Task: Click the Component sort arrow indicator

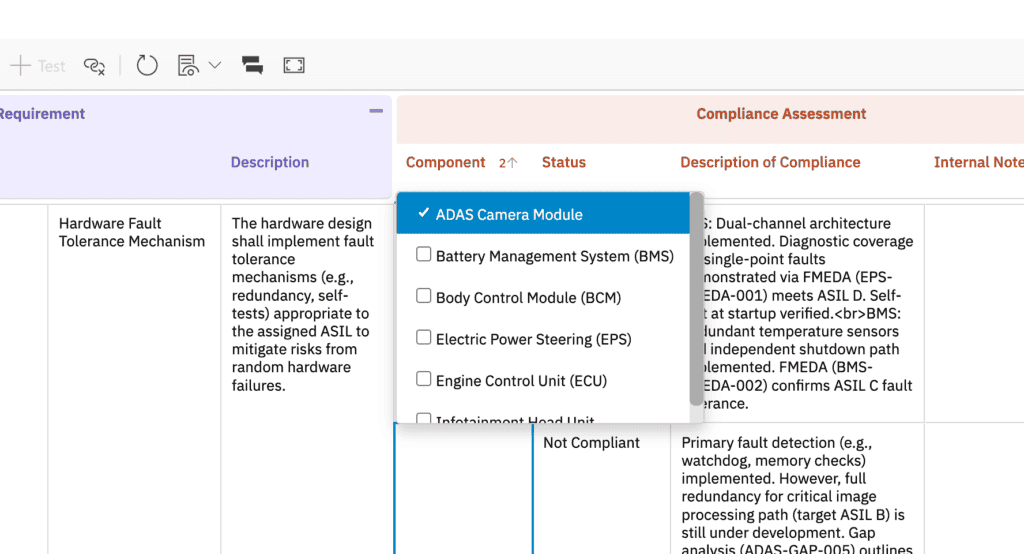Action: 508,163
